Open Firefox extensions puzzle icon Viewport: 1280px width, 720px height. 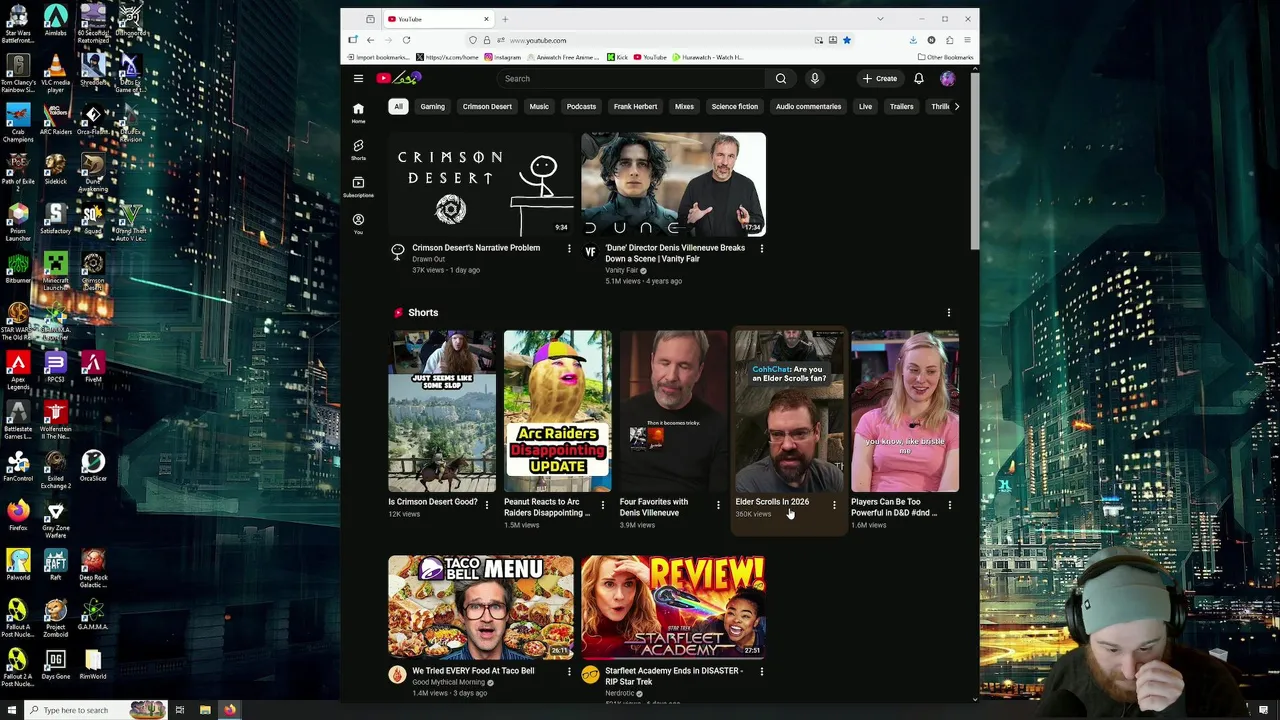(x=949, y=40)
